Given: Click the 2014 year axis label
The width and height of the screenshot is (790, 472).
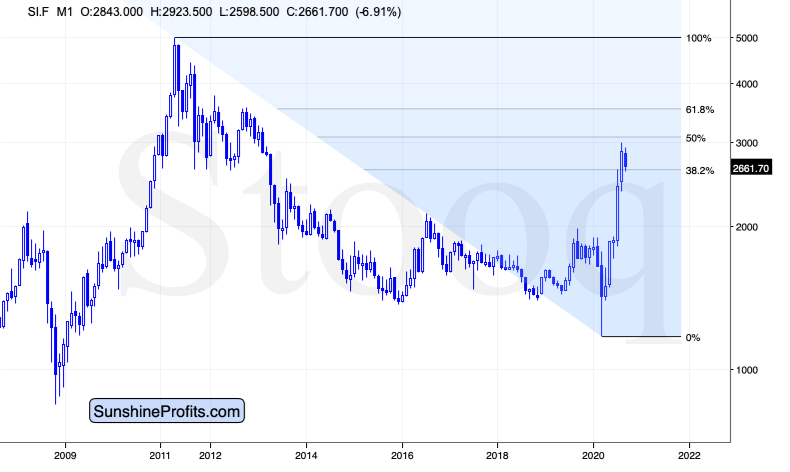Looking at the screenshot, I should click(306, 456).
